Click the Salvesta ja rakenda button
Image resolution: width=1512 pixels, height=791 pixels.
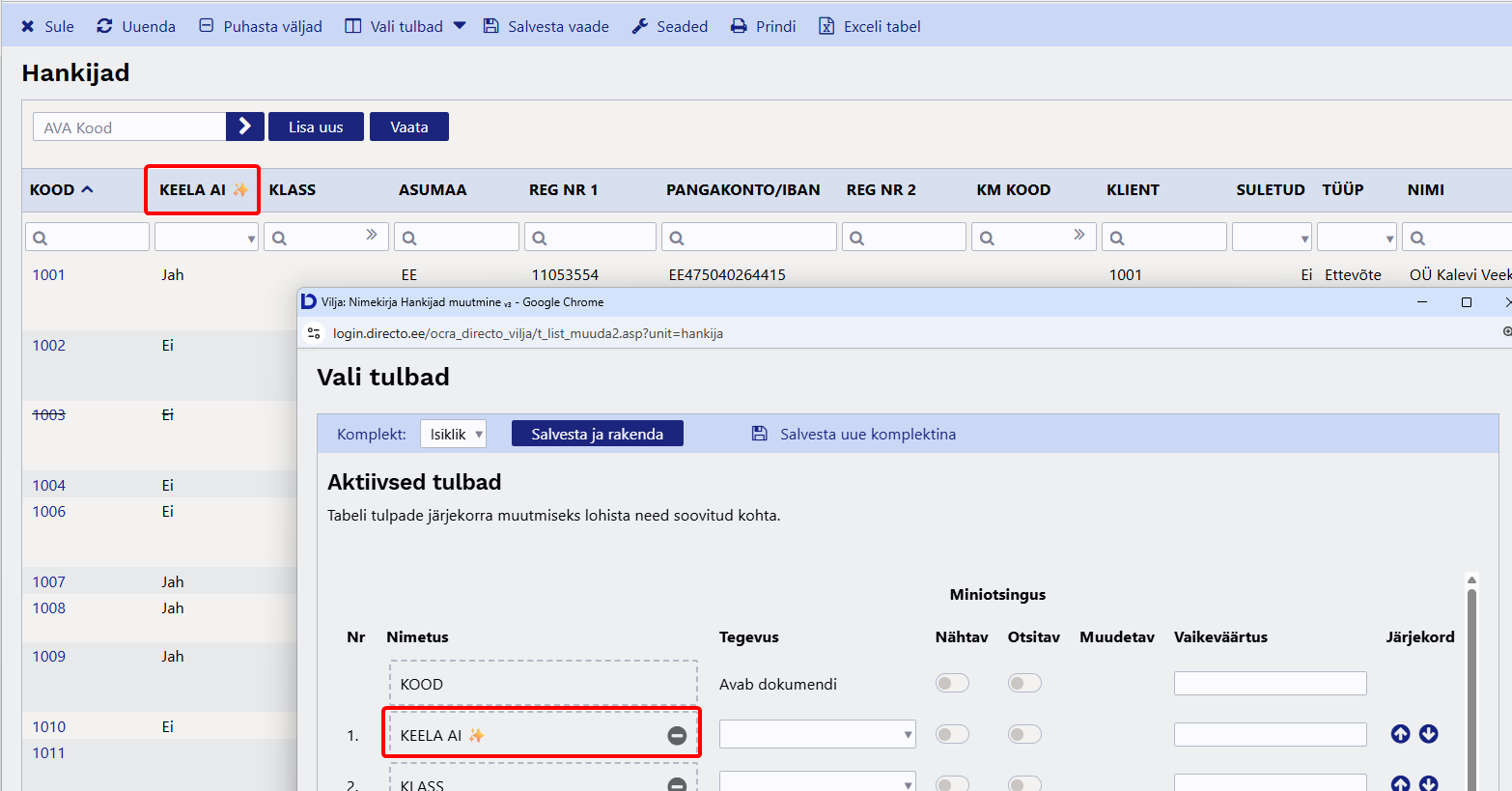pyautogui.click(x=597, y=435)
